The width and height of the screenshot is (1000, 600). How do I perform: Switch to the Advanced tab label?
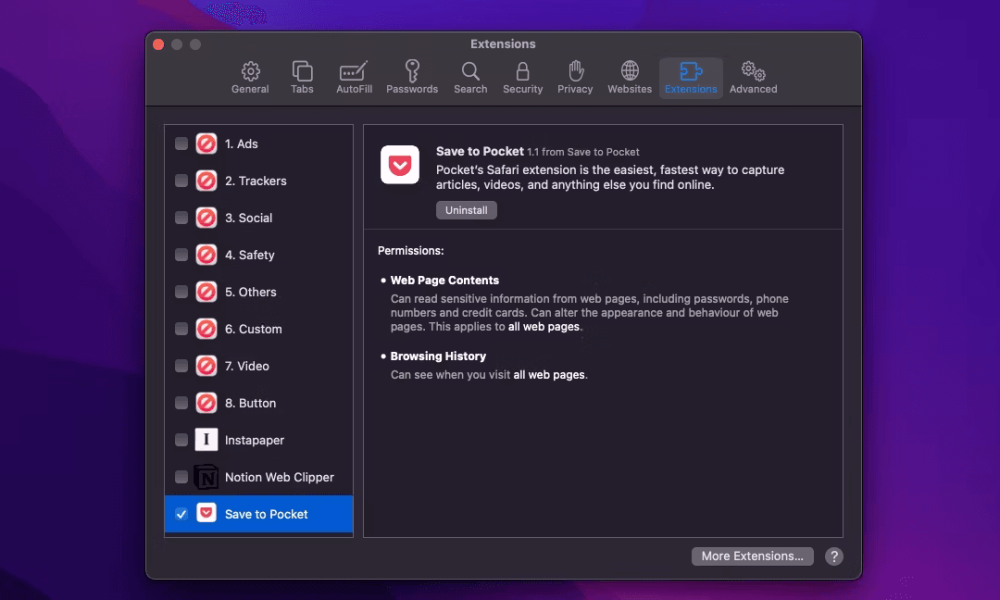point(753,89)
